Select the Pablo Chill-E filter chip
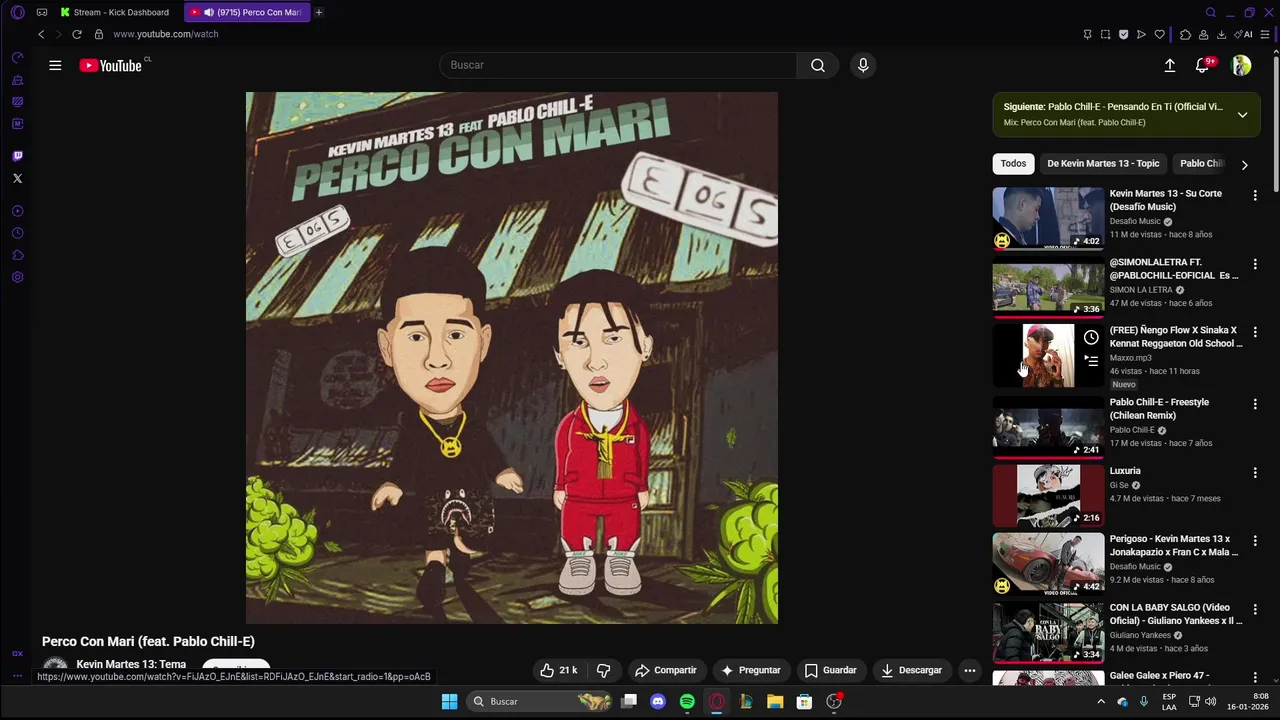This screenshot has width=1280, height=720. click(1201, 163)
